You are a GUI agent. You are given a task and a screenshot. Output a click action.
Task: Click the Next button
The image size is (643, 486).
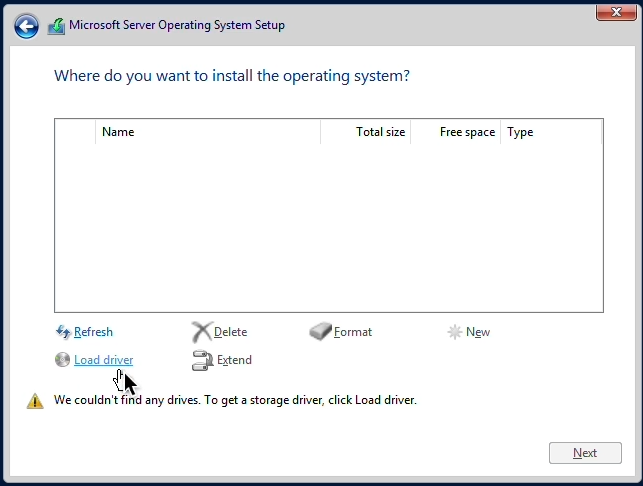(x=585, y=453)
